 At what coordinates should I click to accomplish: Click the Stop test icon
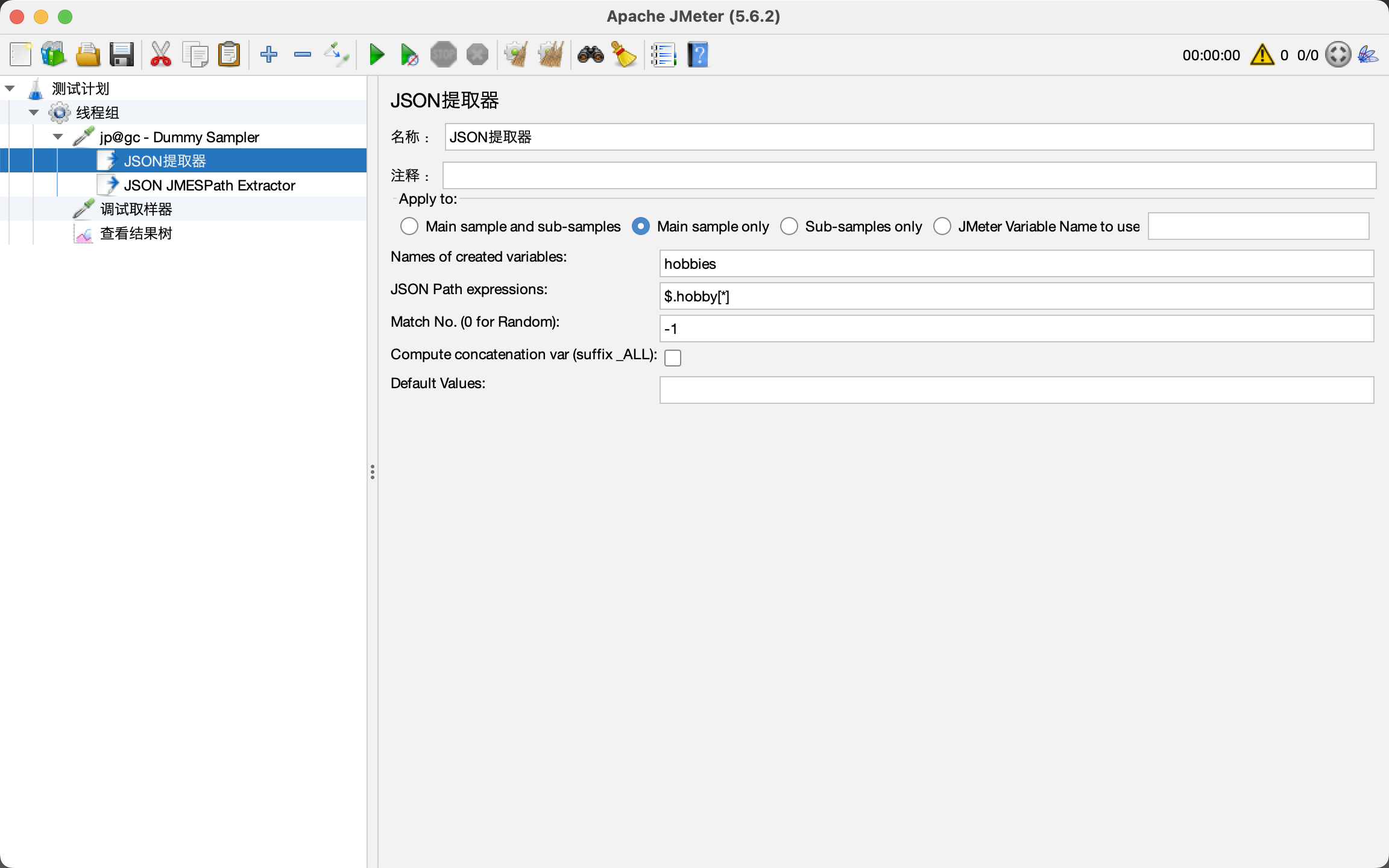point(444,55)
